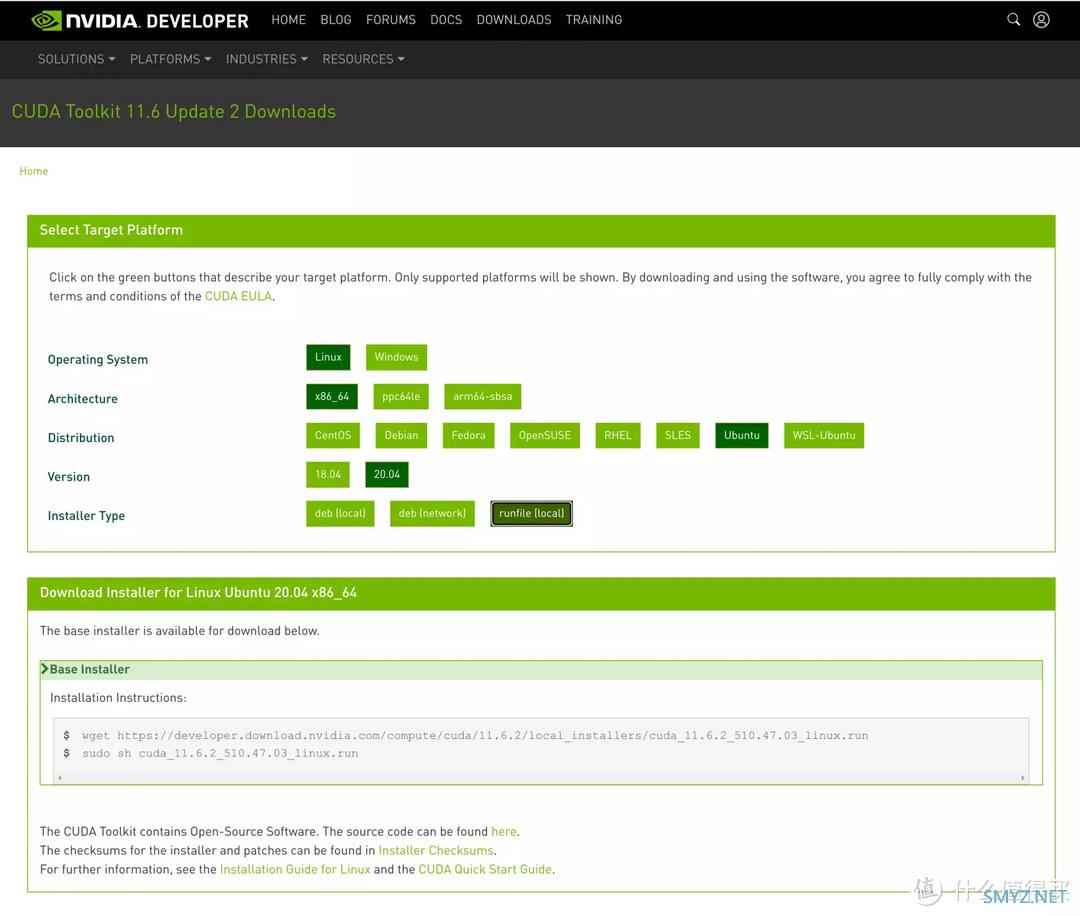
Task: Select Ubuntu distribution button
Action: 742,435
